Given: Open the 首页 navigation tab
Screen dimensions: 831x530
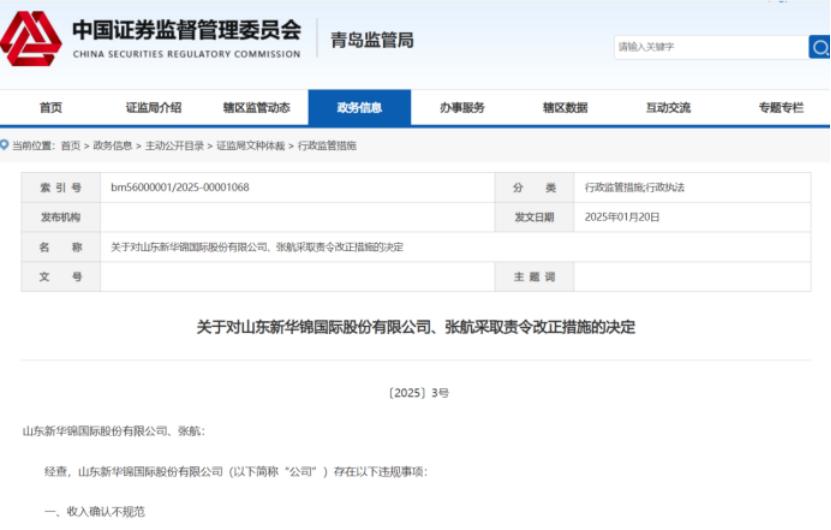Looking at the screenshot, I should tap(50, 108).
